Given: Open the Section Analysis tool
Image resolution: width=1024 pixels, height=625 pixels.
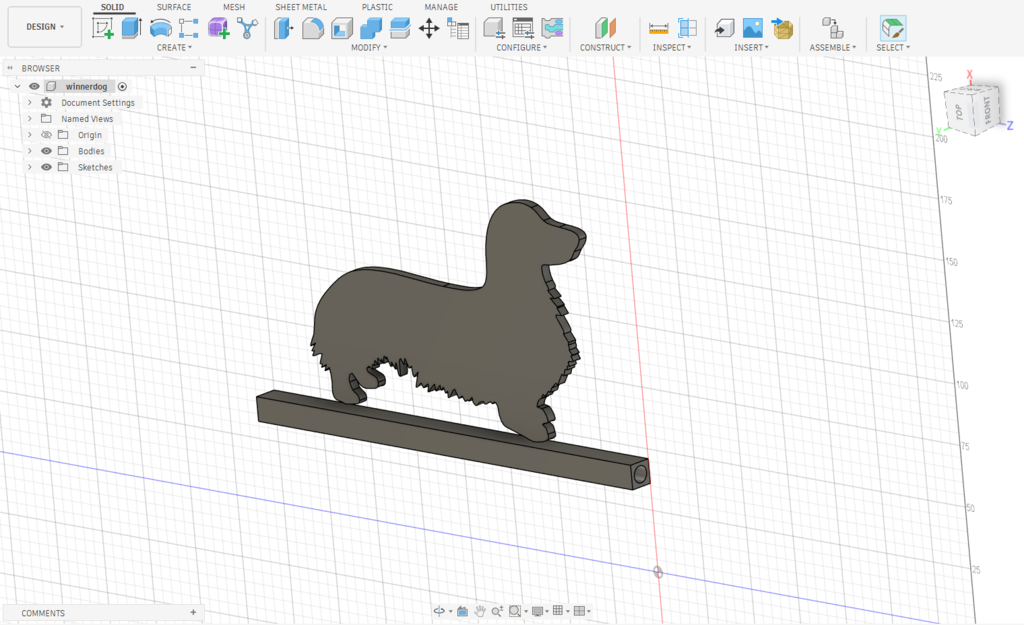Looking at the screenshot, I should click(x=687, y=28).
